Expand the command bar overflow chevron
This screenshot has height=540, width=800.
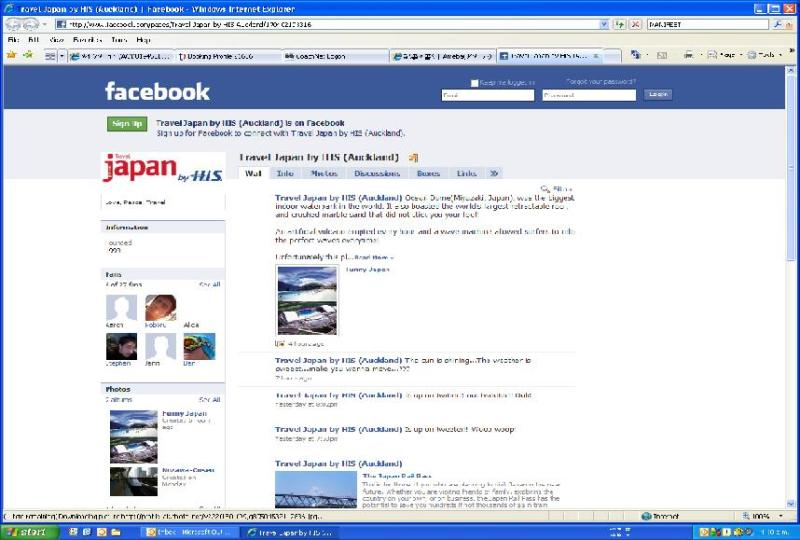click(x=792, y=51)
